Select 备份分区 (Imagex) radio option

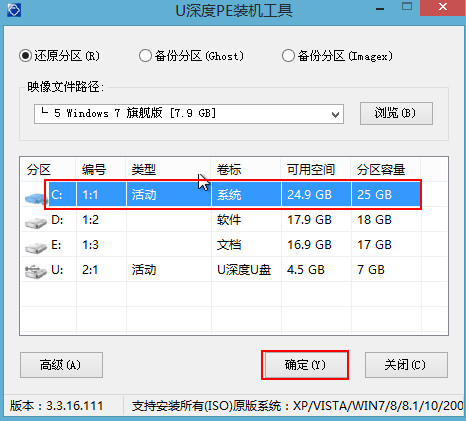coord(288,56)
